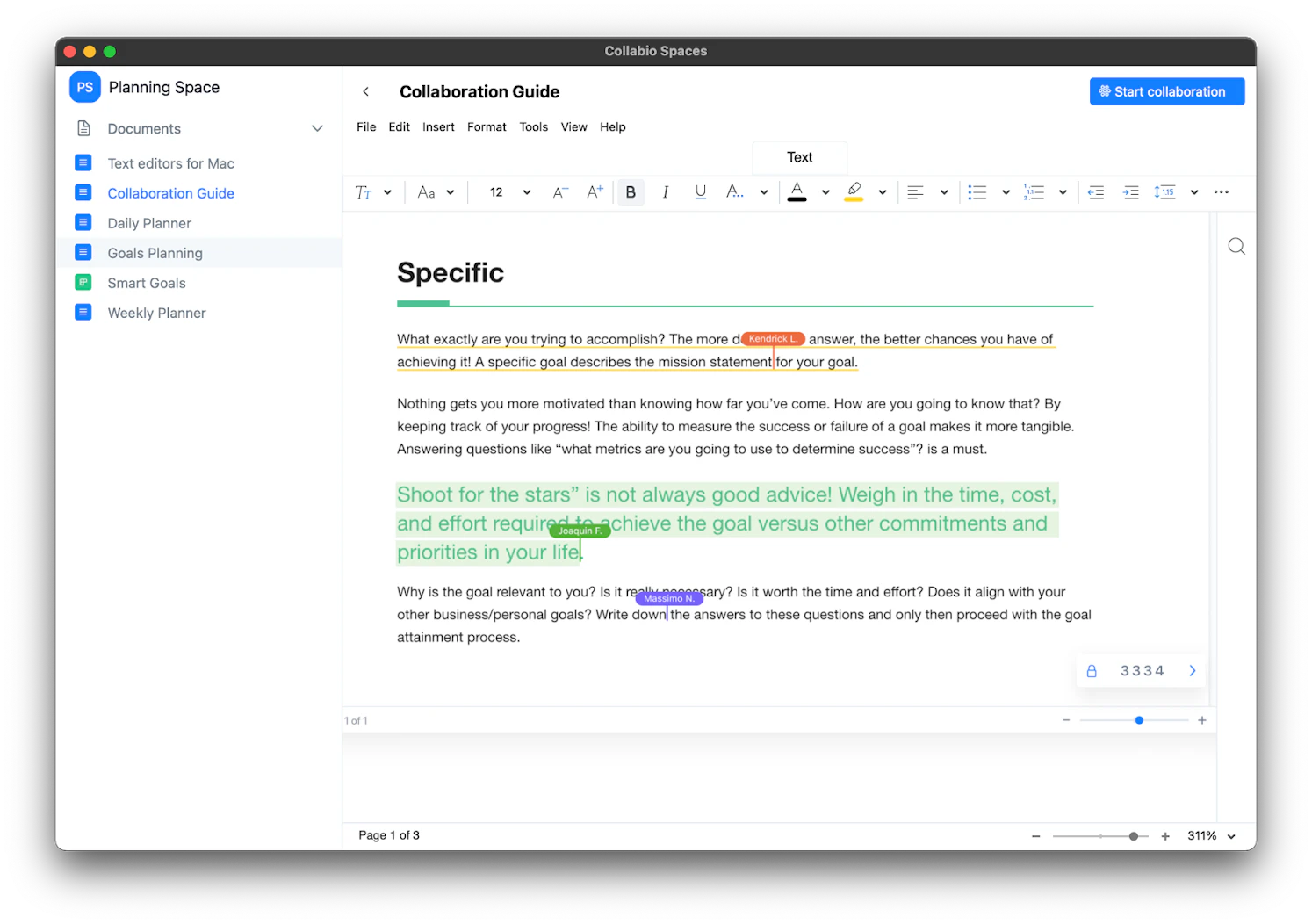Viewport: 1312px width, 924px height.
Task: Click the Daily Planner document icon
Action: pyautogui.click(x=83, y=222)
